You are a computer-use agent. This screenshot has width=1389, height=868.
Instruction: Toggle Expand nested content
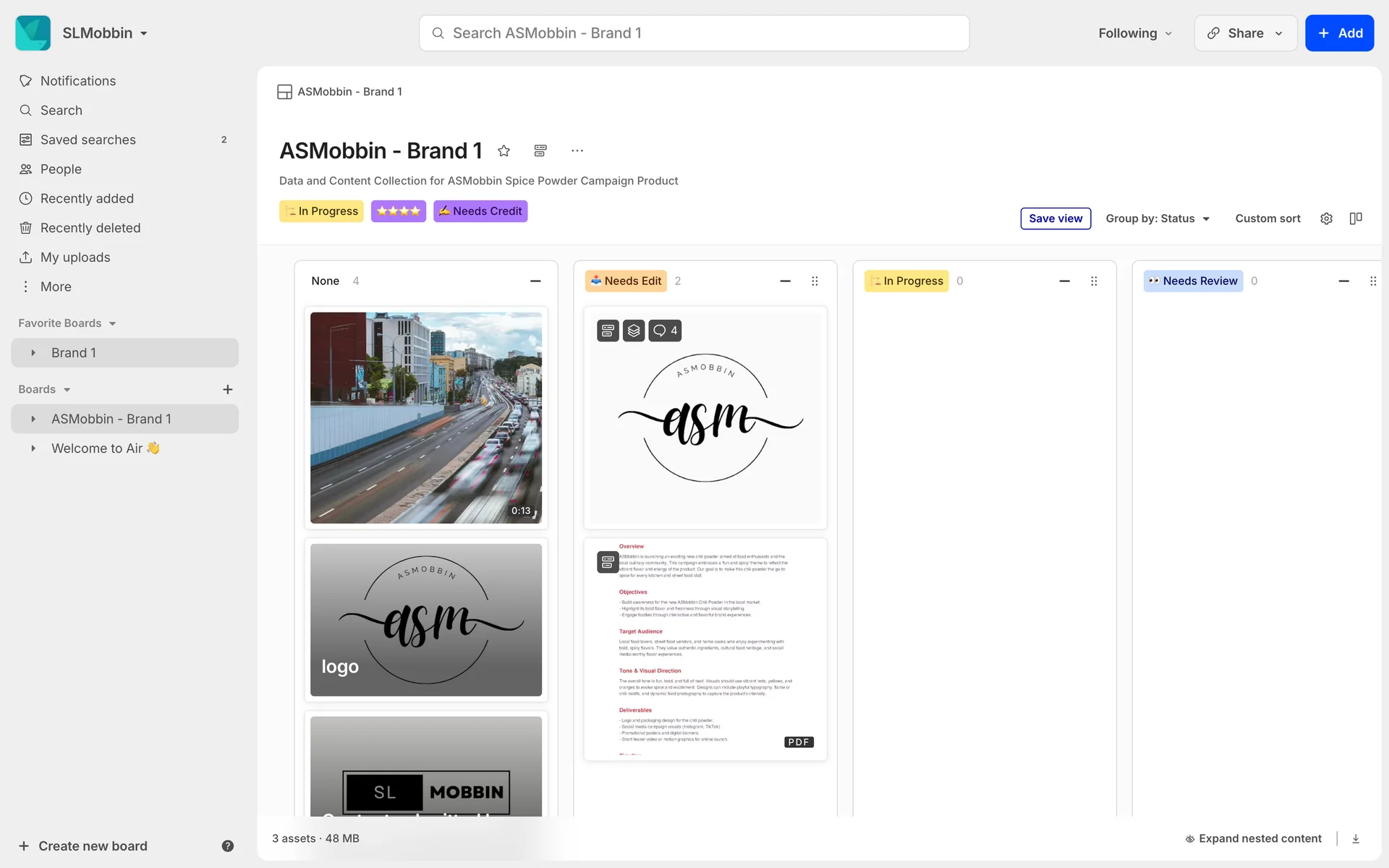1253,838
